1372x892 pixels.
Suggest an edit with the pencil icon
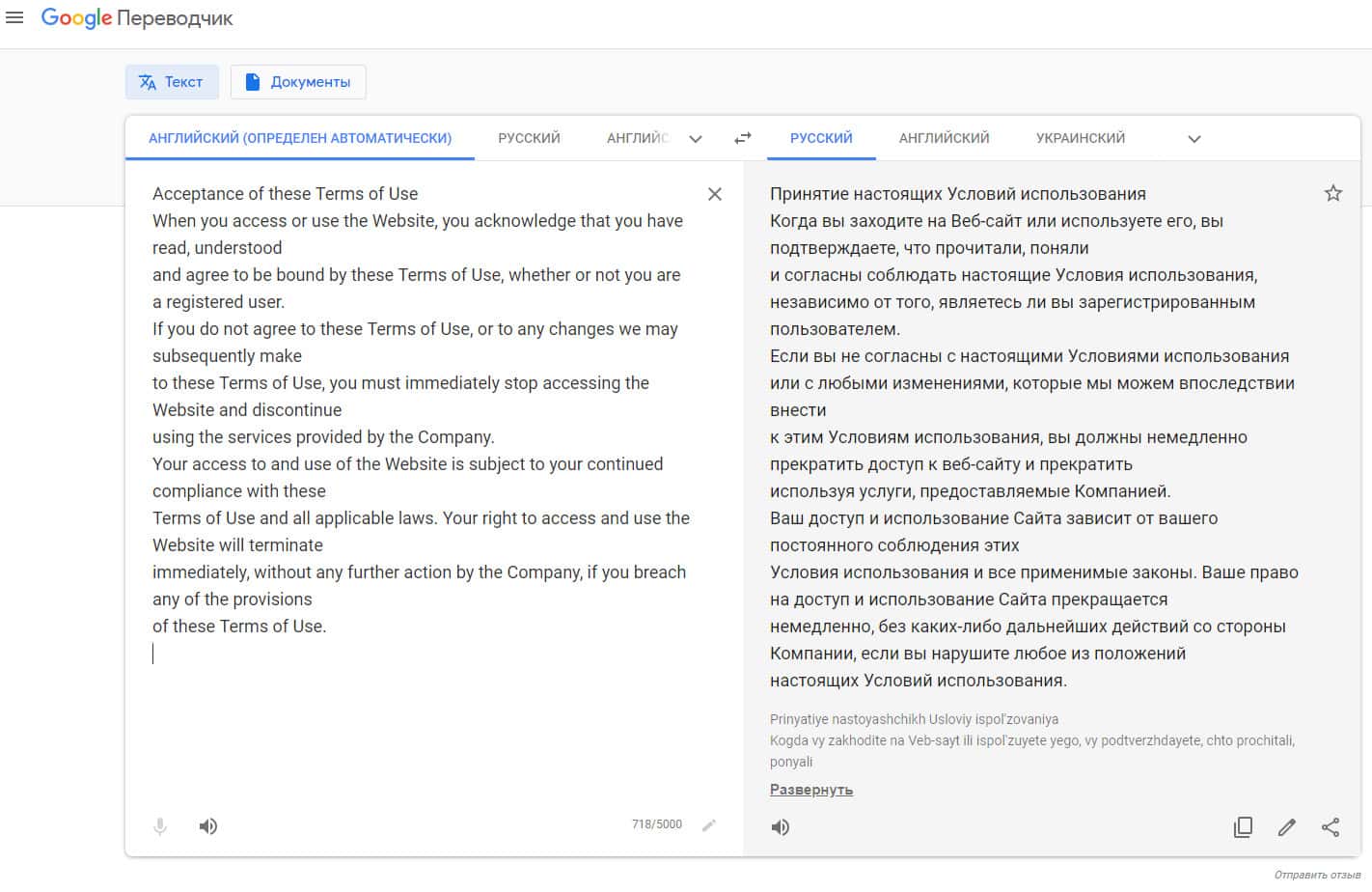tap(1286, 827)
